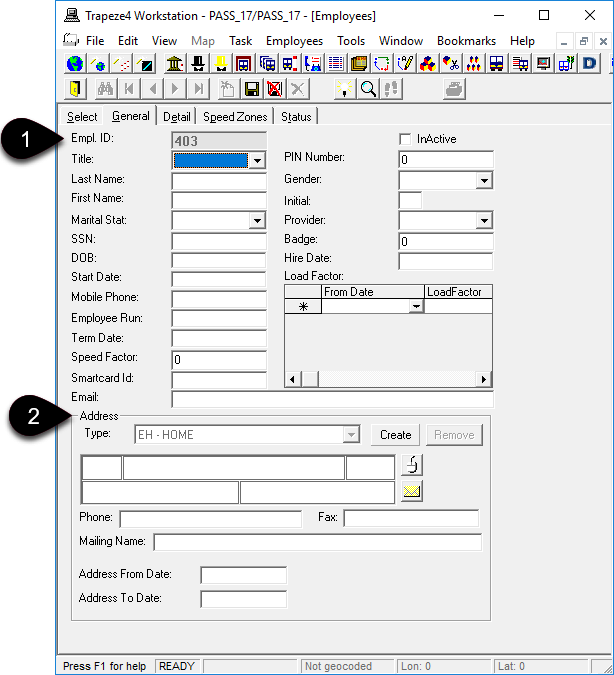
Task: Open the Bookmarks menu
Action: tap(466, 41)
